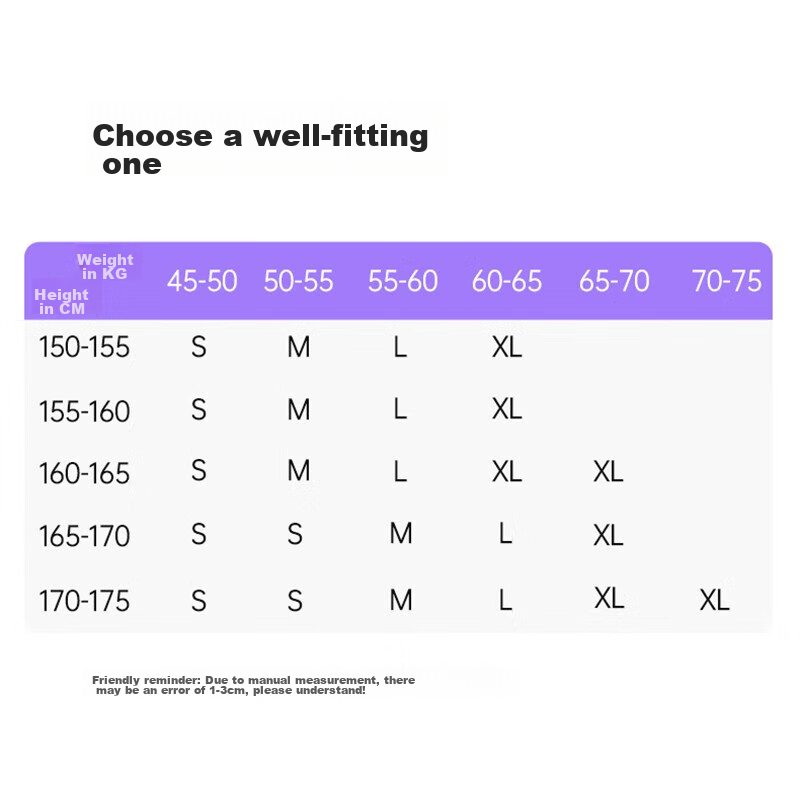Click the 165-170 height row label

[x=84, y=536]
